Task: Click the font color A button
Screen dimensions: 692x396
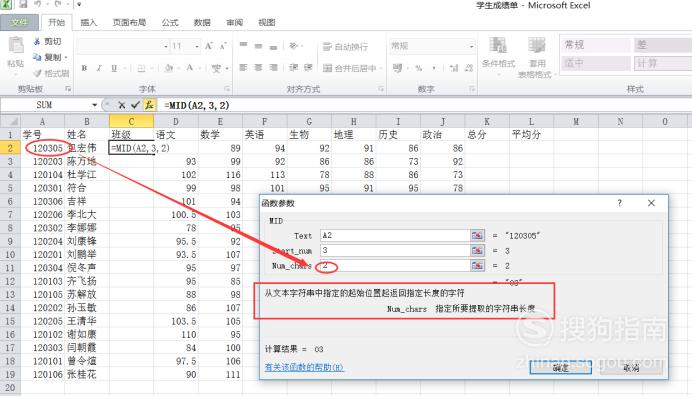Action: 189,68
